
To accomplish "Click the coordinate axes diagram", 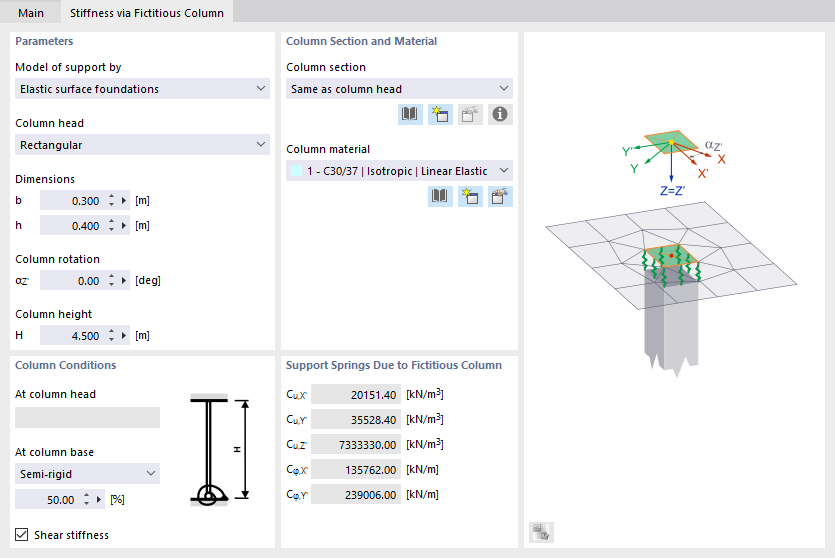I will click(x=674, y=162).
